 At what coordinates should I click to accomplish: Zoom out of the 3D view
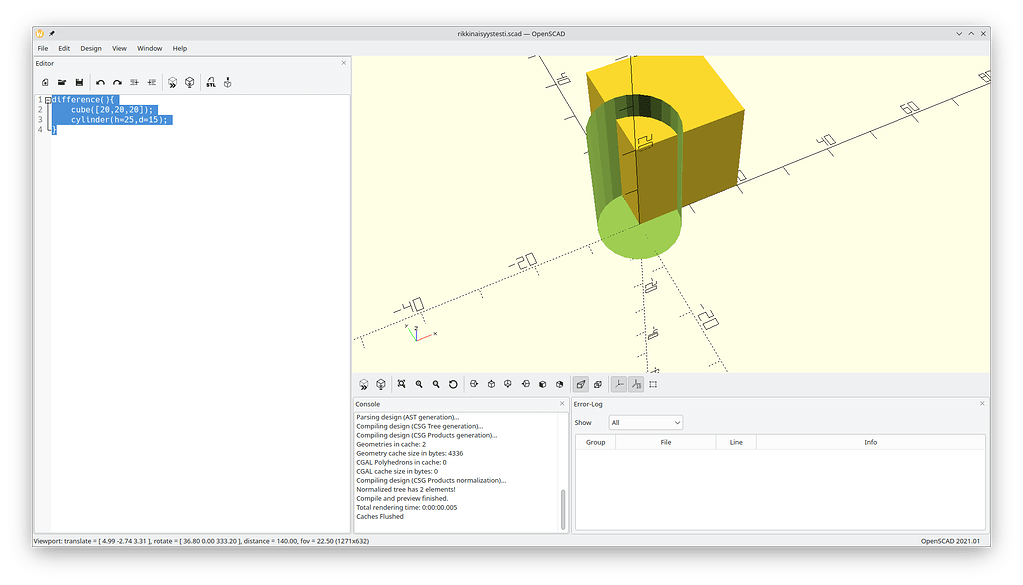click(436, 384)
